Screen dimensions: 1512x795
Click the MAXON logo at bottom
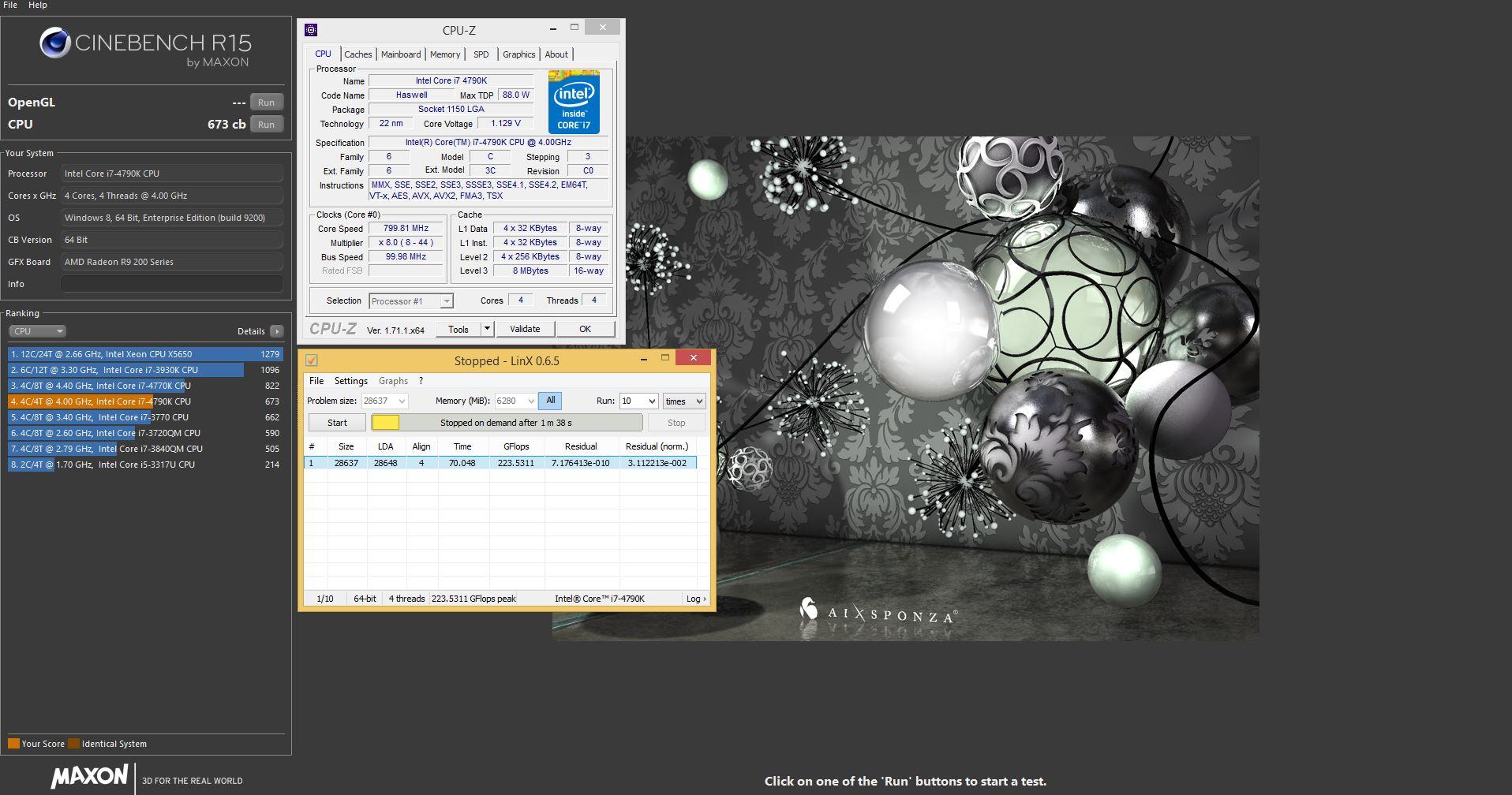(89, 776)
